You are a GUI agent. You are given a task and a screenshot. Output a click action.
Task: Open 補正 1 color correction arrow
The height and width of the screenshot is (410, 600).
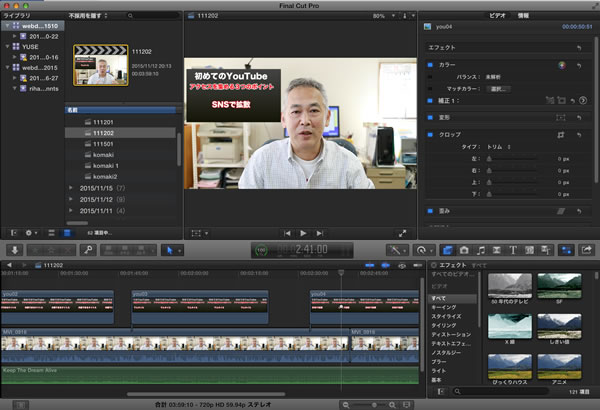point(583,100)
